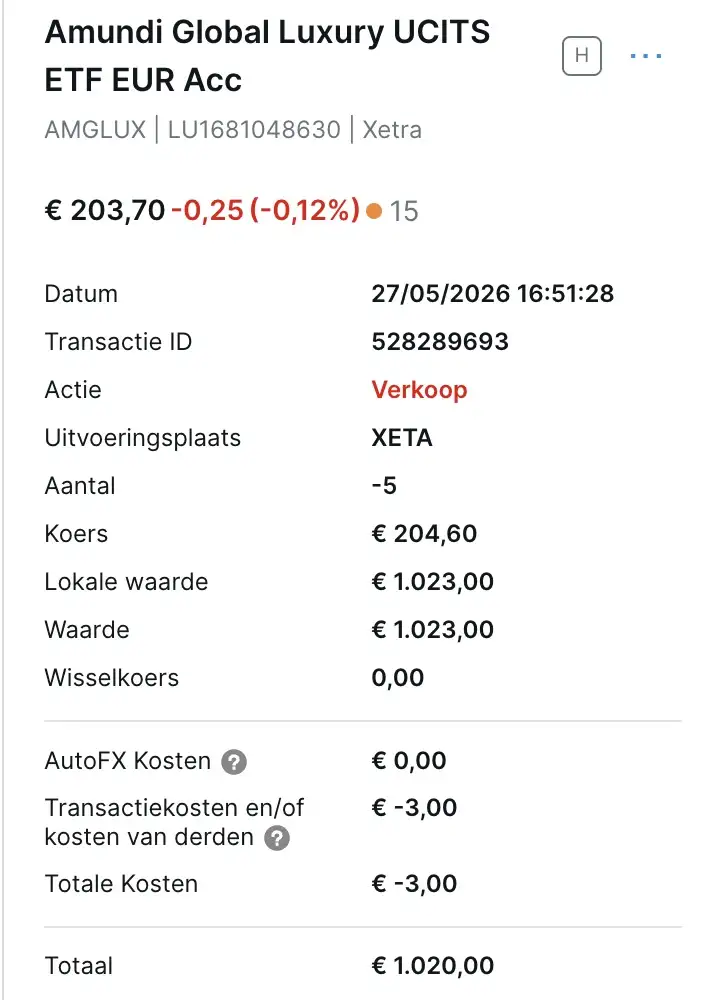Click the red Verkoop action value

[419, 390]
